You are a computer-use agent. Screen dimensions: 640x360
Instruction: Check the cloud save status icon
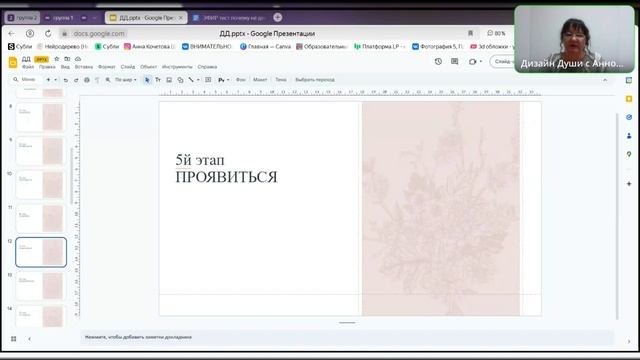78,59
